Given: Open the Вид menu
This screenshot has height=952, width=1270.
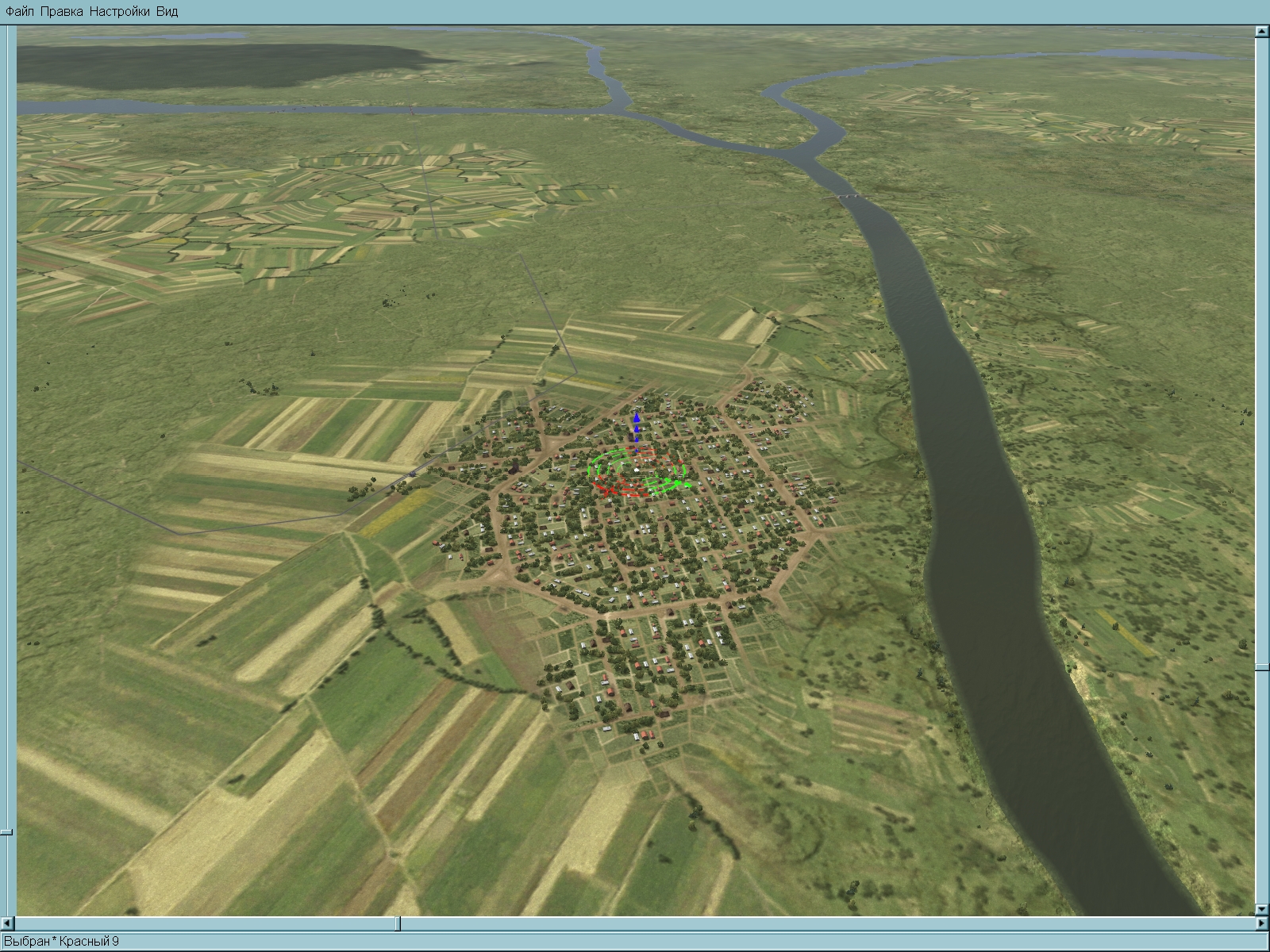Looking at the screenshot, I should click(x=167, y=11).
